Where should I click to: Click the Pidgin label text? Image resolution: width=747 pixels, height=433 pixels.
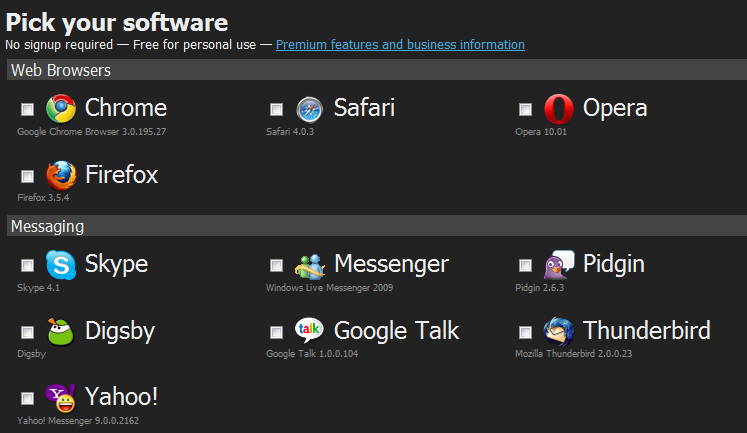[614, 265]
